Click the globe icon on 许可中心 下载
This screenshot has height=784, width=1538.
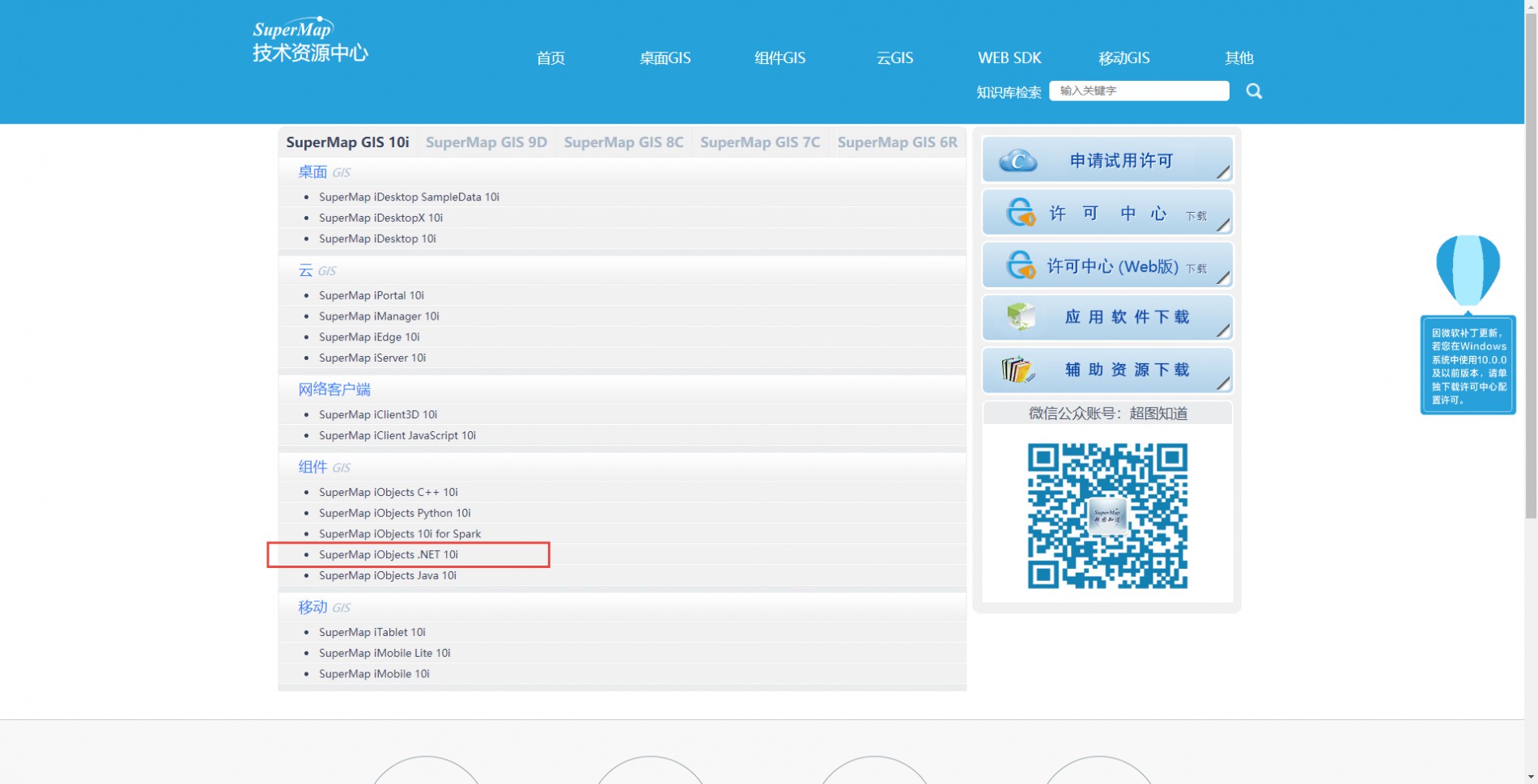click(x=1020, y=213)
